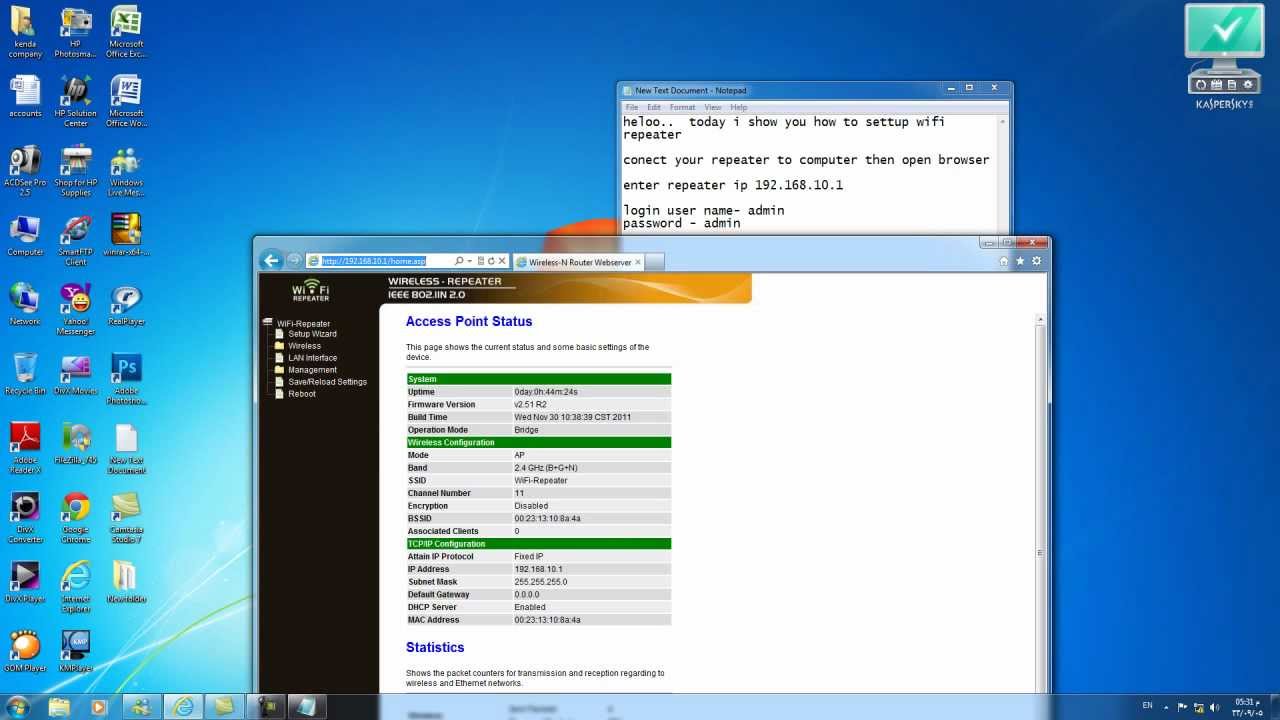The width and height of the screenshot is (1280, 720).
Task: Open IE Favorites star
Action: tap(1020, 261)
